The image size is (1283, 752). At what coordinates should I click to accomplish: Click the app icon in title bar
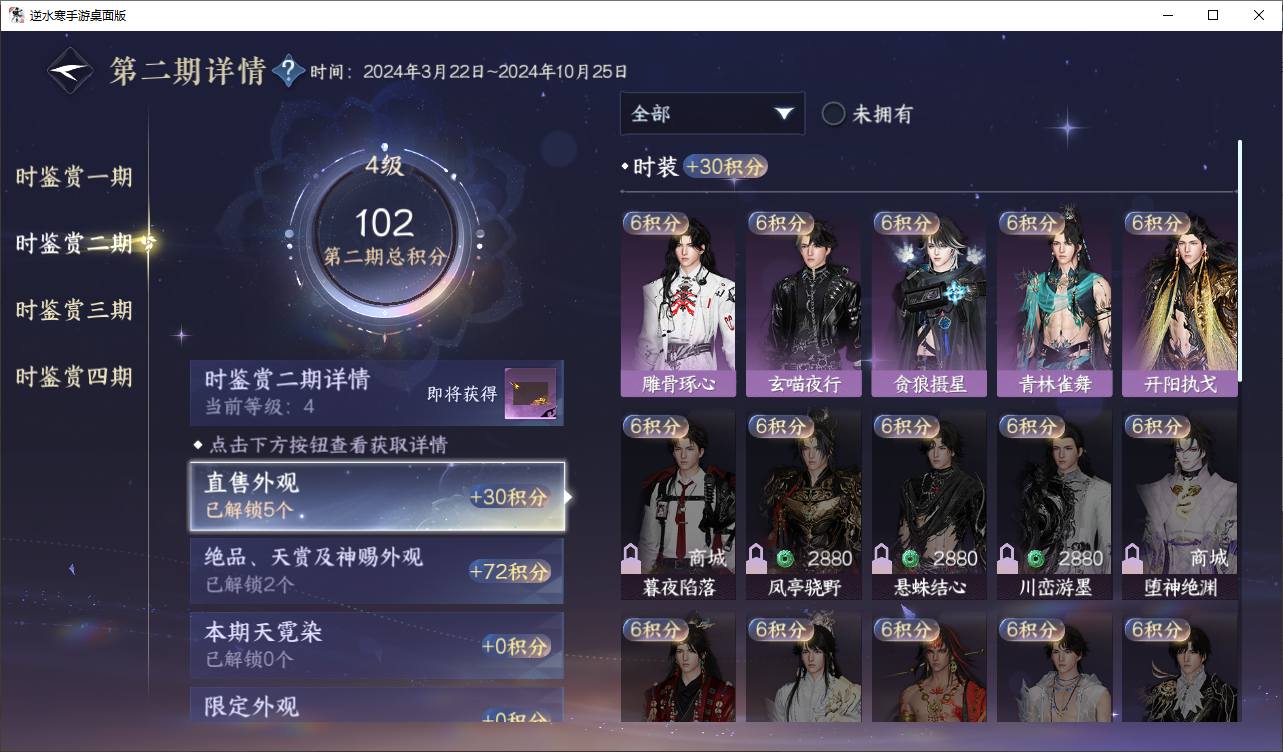tap(16, 15)
